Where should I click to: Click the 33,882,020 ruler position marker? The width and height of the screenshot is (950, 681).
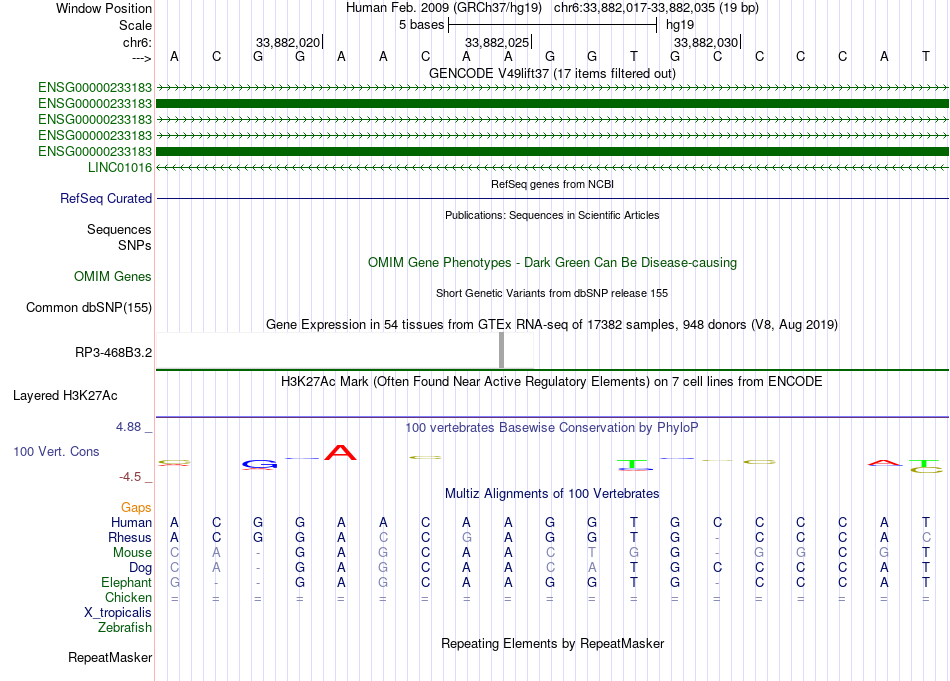coord(288,42)
